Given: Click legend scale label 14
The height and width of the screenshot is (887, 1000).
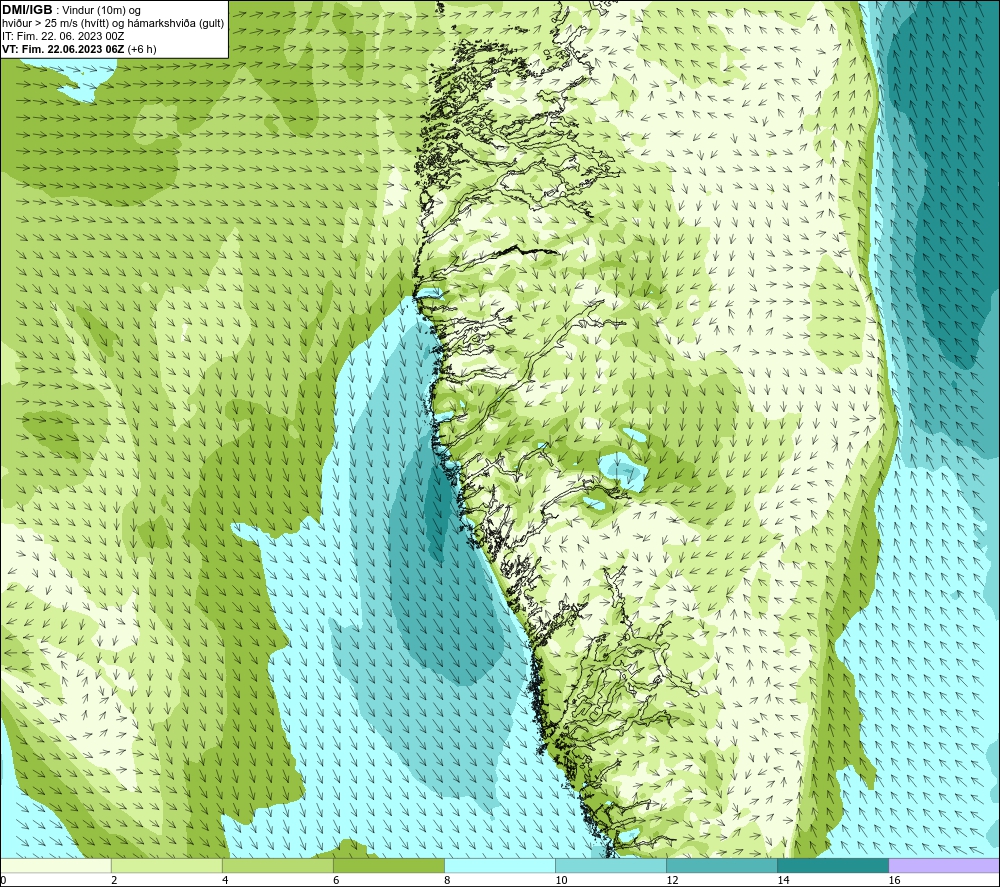Looking at the screenshot, I should click(783, 881).
